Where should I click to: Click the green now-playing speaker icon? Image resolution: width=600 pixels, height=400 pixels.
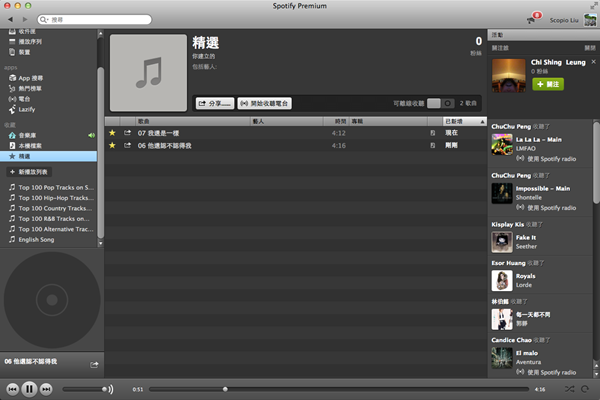click(x=91, y=135)
